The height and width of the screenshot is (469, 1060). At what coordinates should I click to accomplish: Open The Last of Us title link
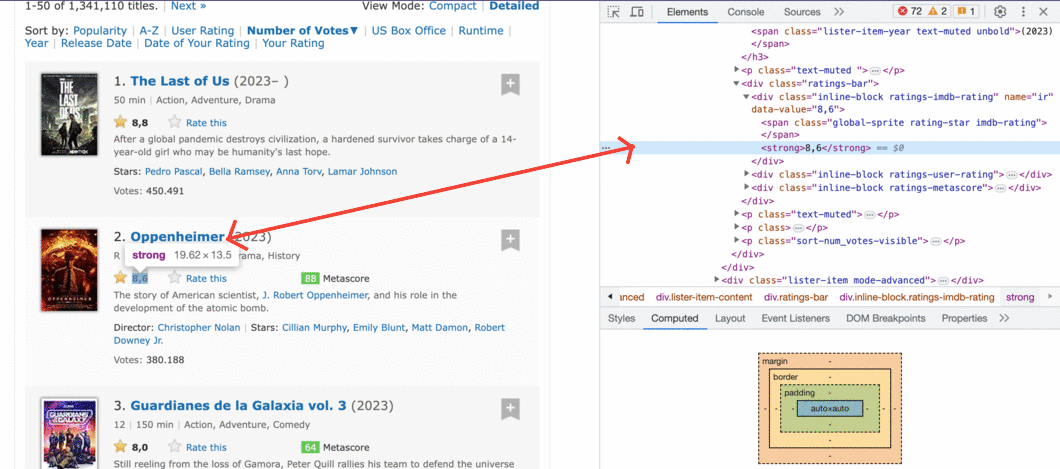180,81
